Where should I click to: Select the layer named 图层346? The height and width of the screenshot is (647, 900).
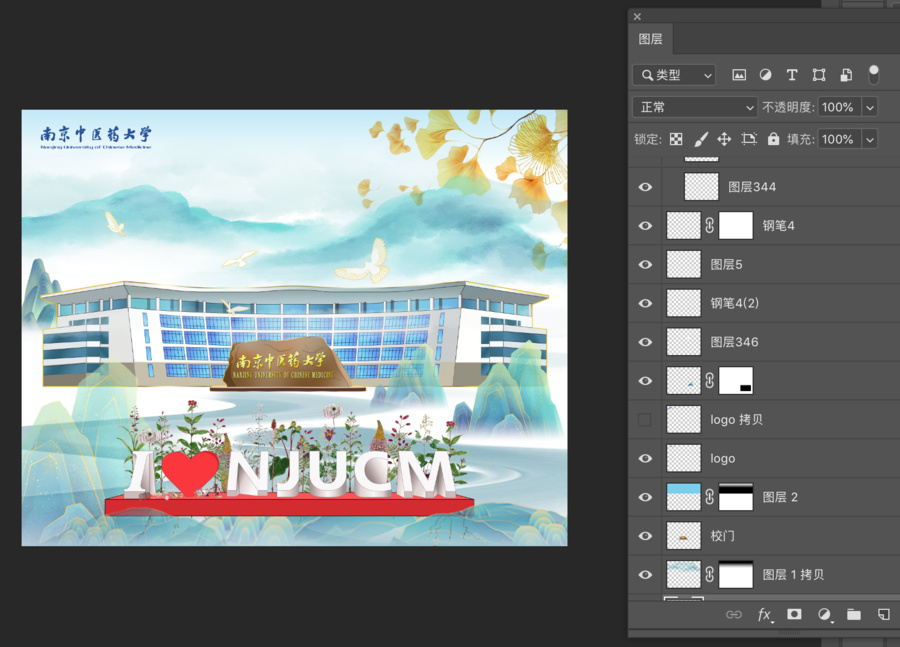point(735,342)
